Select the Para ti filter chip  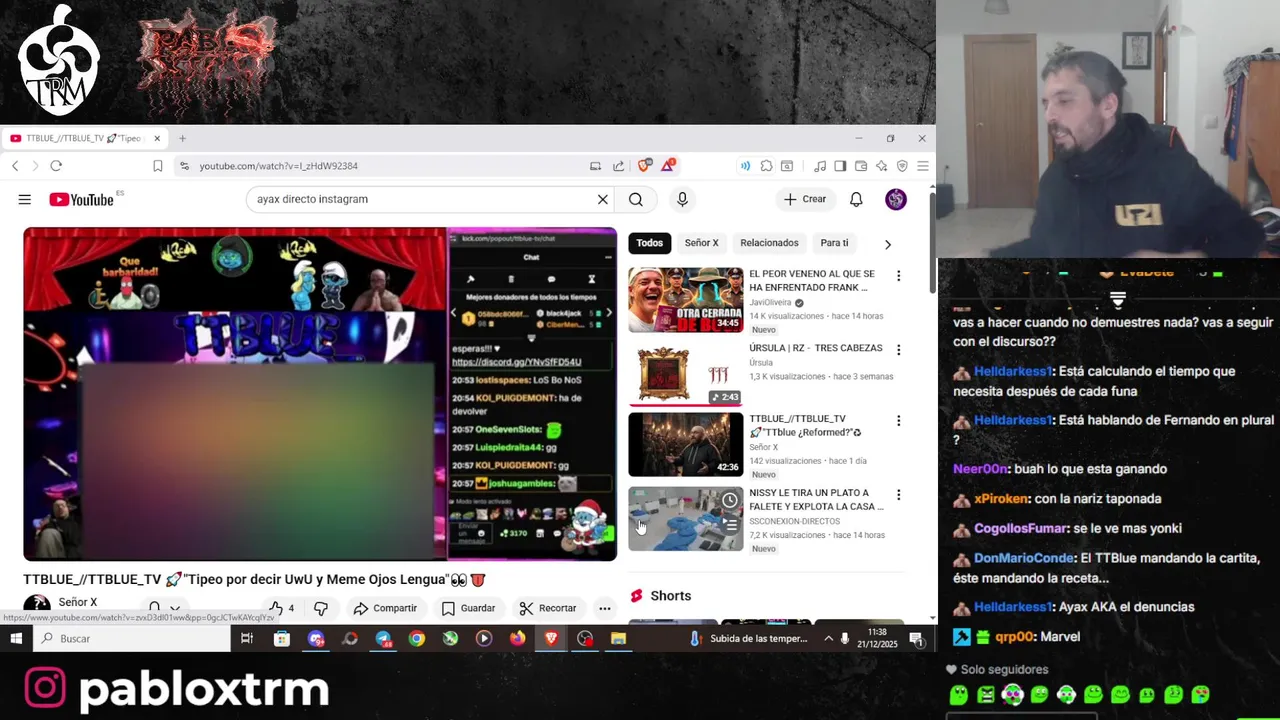(x=834, y=243)
